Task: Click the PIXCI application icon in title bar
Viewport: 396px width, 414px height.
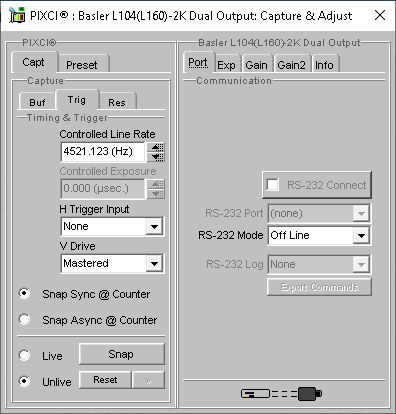Action: (x=17, y=15)
